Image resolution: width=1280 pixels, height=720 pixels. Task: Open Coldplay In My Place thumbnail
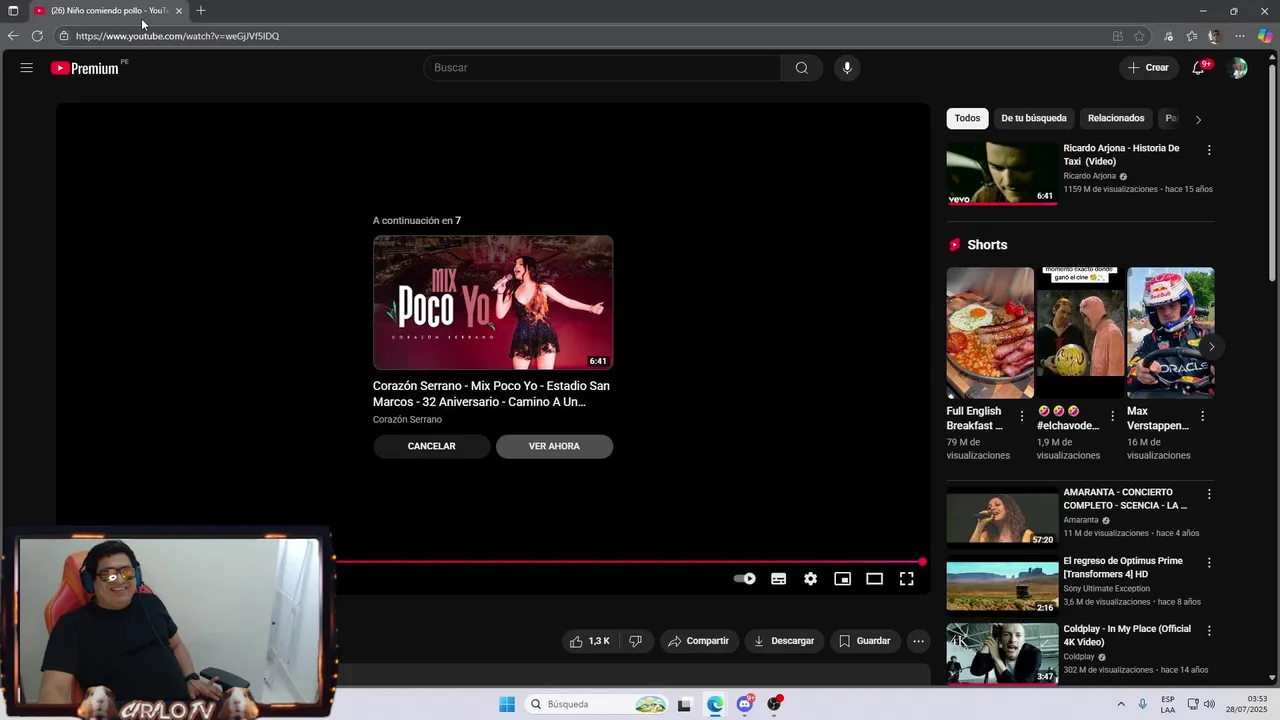click(1002, 653)
